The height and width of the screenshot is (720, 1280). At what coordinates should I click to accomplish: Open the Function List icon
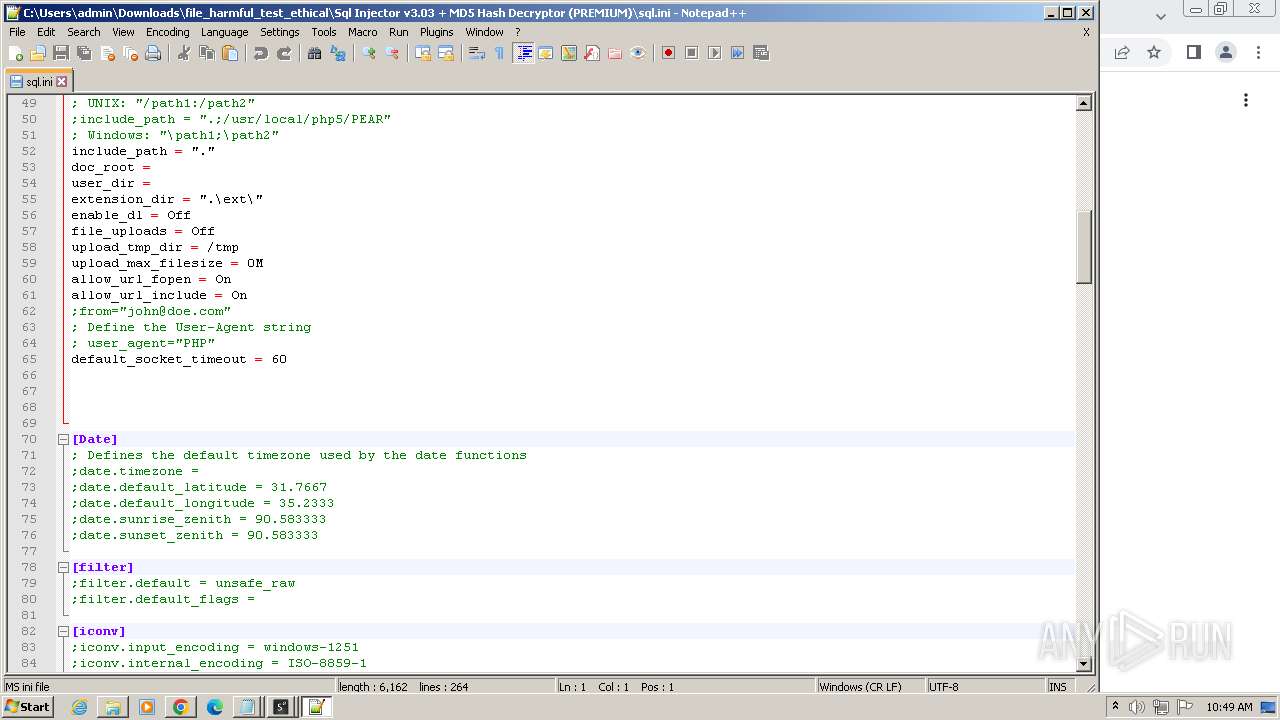[592, 53]
